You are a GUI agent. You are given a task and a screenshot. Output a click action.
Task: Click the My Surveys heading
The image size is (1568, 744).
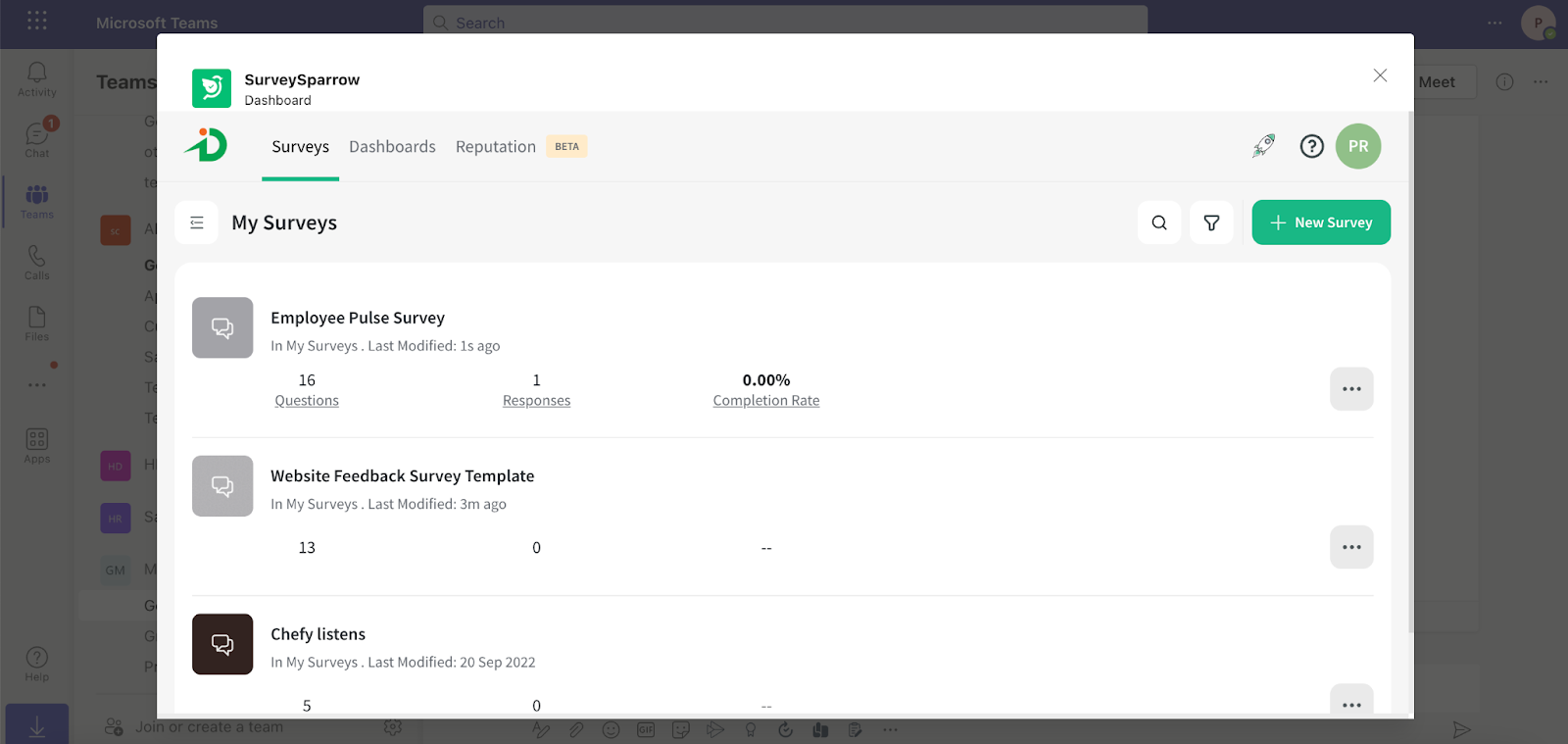(x=284, y=223)
